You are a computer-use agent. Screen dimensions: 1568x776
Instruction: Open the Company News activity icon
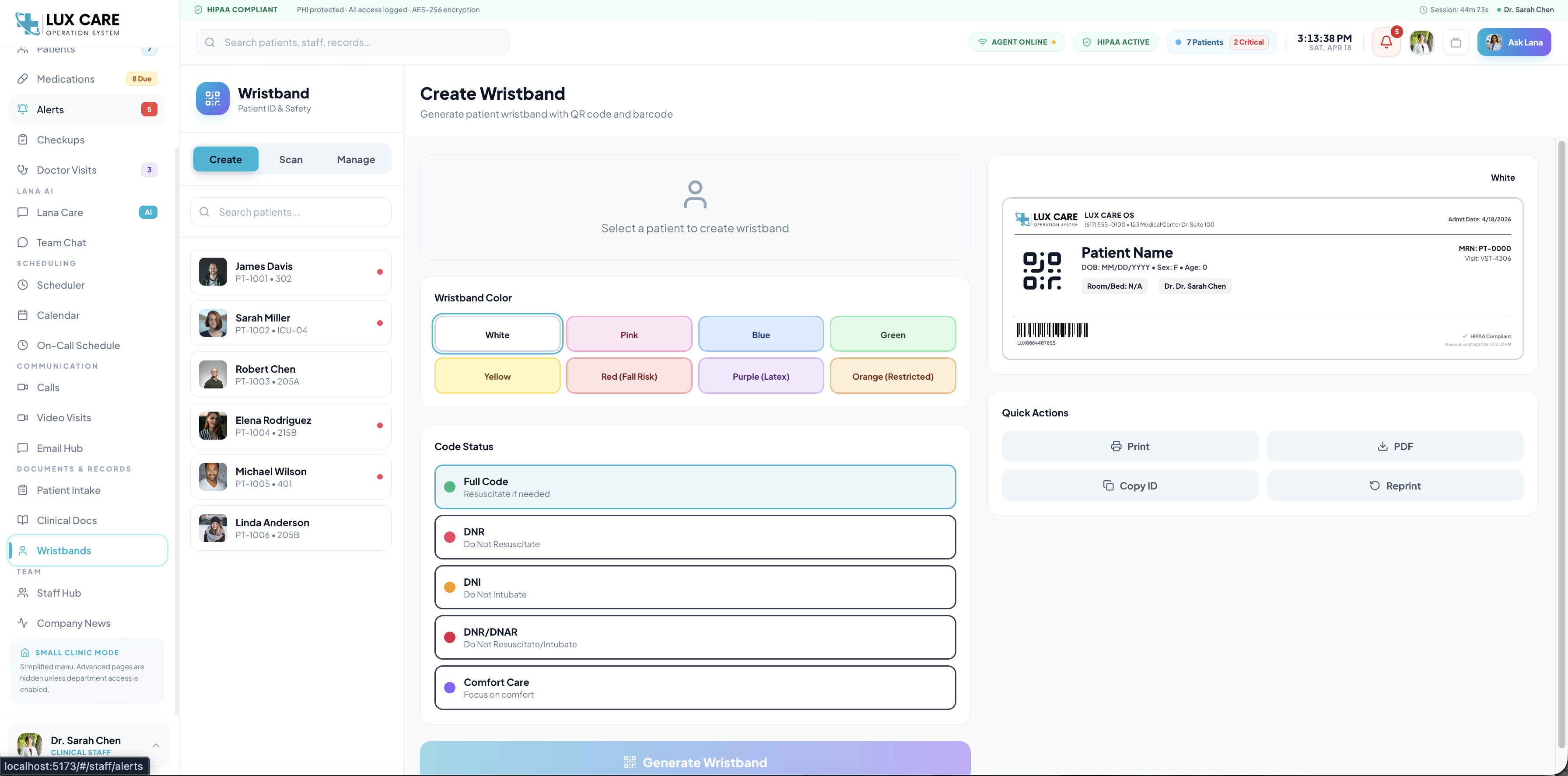(x=22, y=622)
